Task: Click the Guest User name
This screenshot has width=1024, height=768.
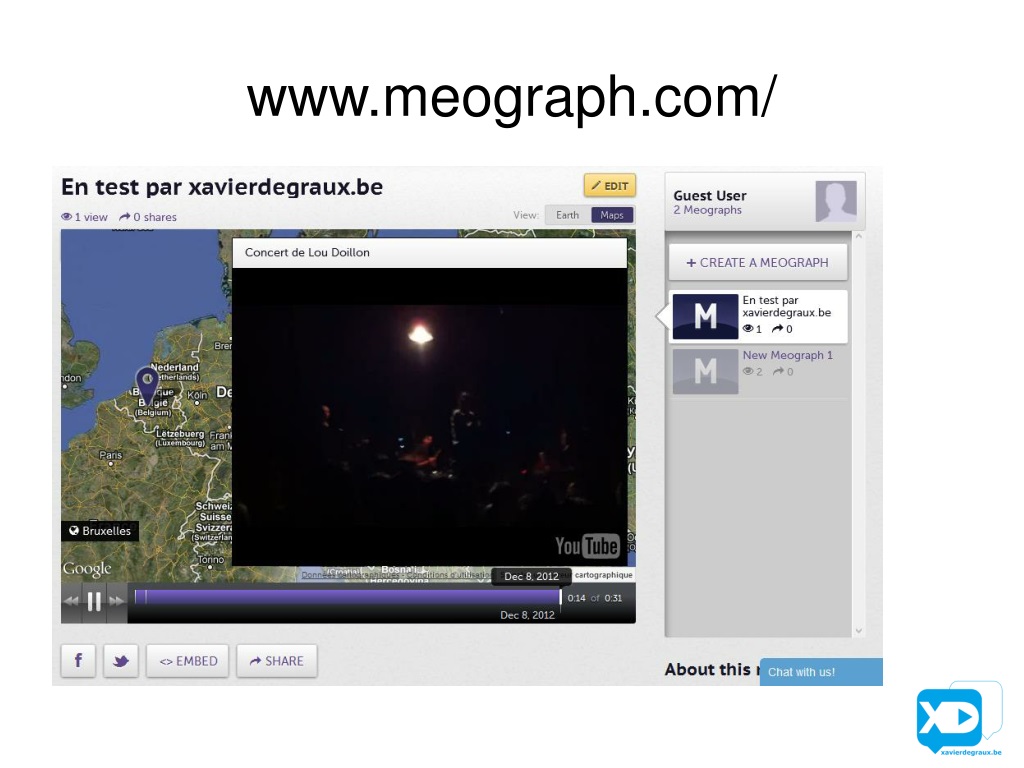Action: click(710, 195)
